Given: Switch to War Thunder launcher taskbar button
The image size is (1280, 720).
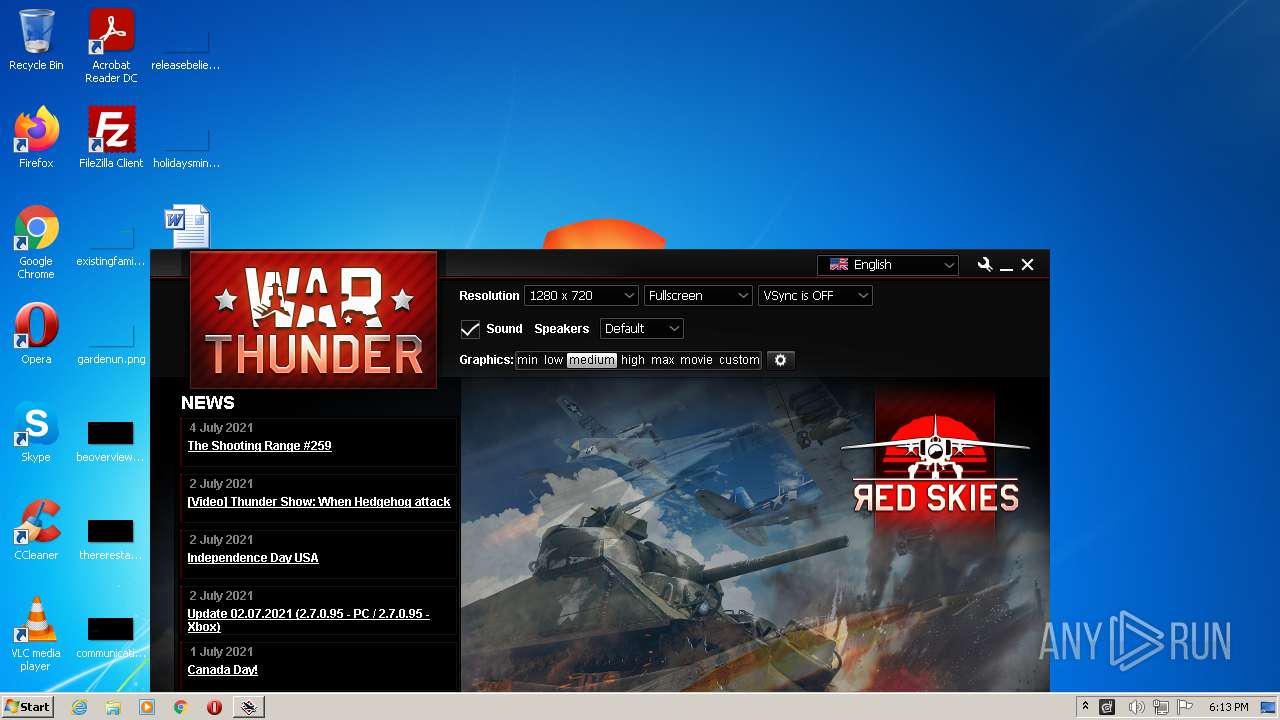Looking at the screenshot, I should coord(248,707).
